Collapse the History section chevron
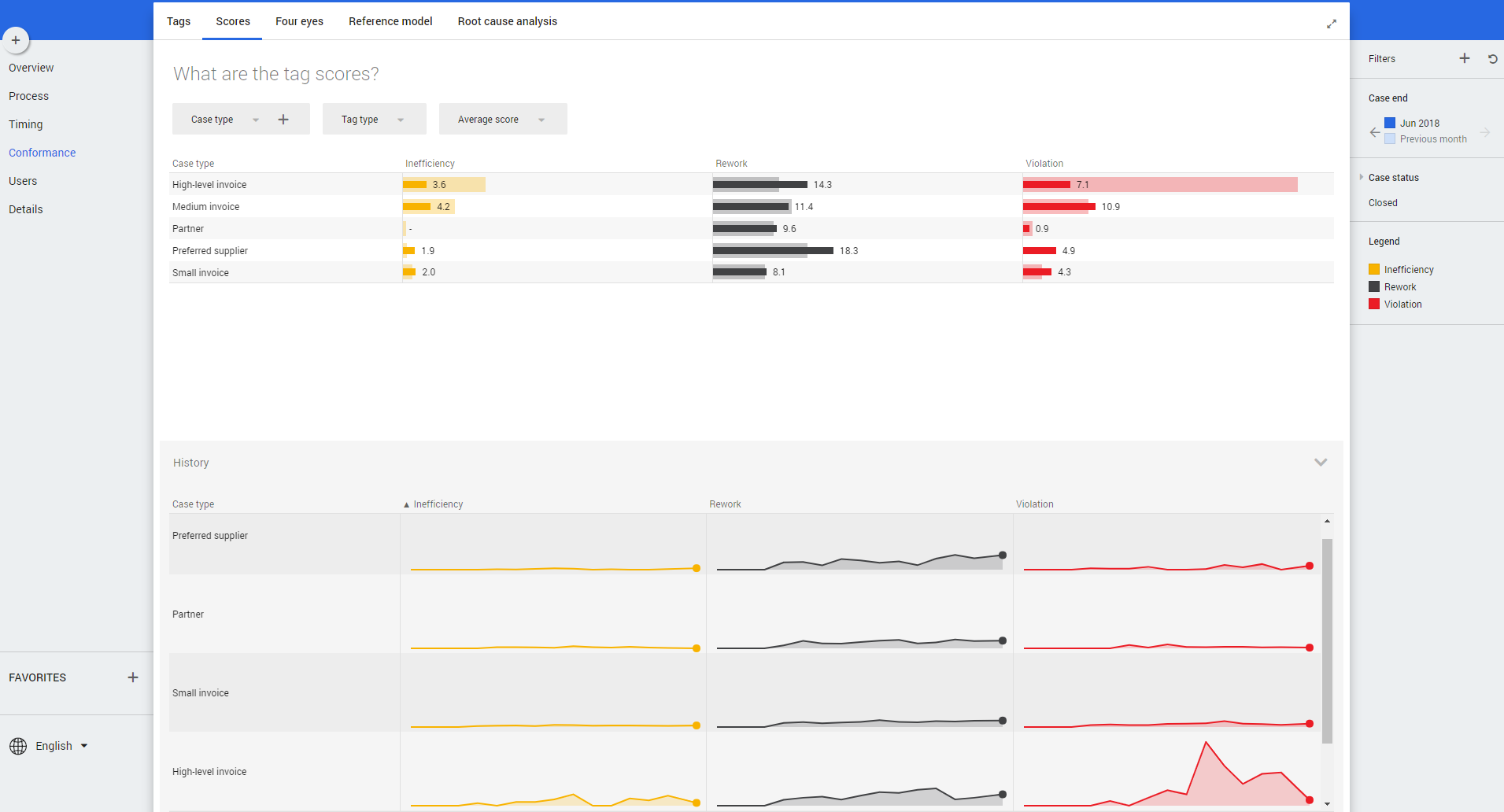Screen dimensions: 1504x812 point(1321,463)
